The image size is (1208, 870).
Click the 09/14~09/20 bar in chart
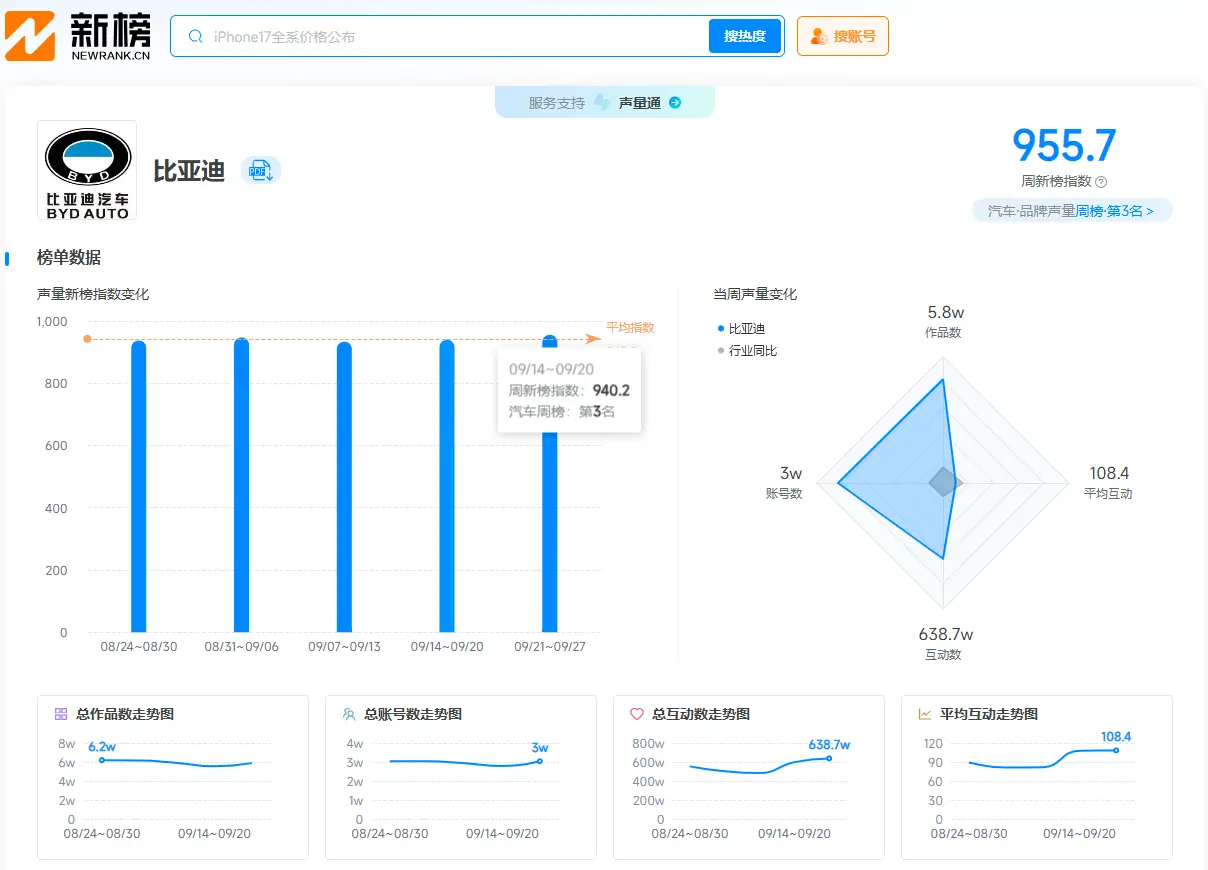[447, 486]
